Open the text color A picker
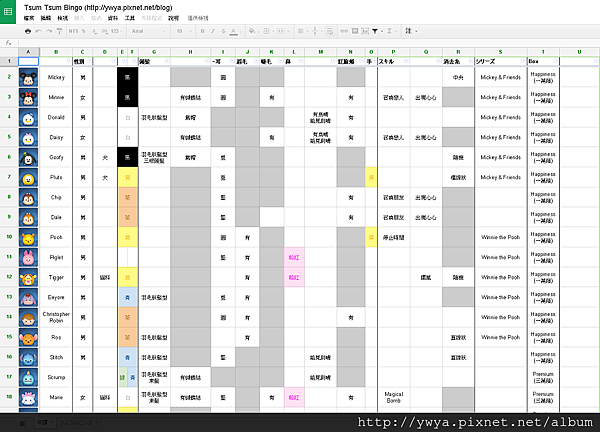Screen dimensions: 600x432 click(x=233, y=31)
